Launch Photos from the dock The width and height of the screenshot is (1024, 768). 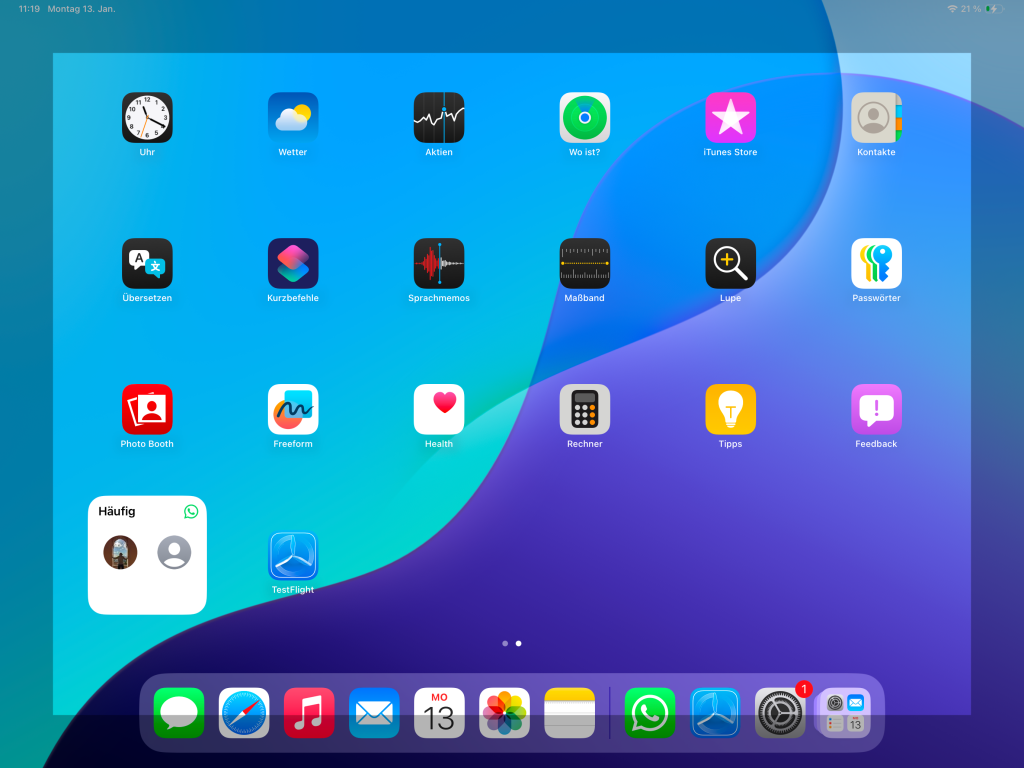504,713
